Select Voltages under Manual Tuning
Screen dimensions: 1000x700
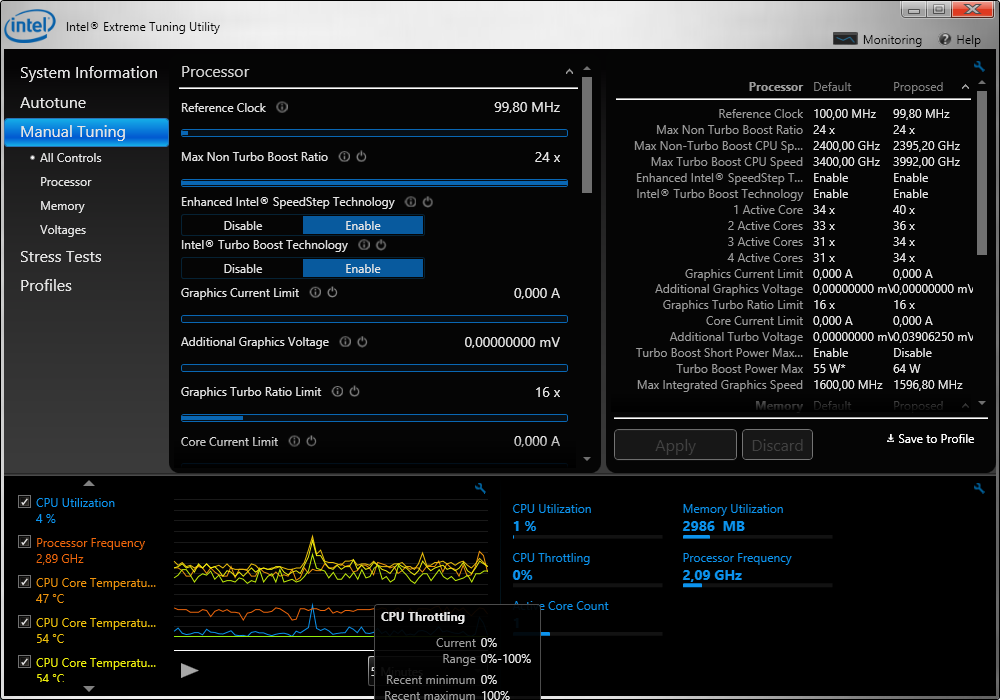62,230
